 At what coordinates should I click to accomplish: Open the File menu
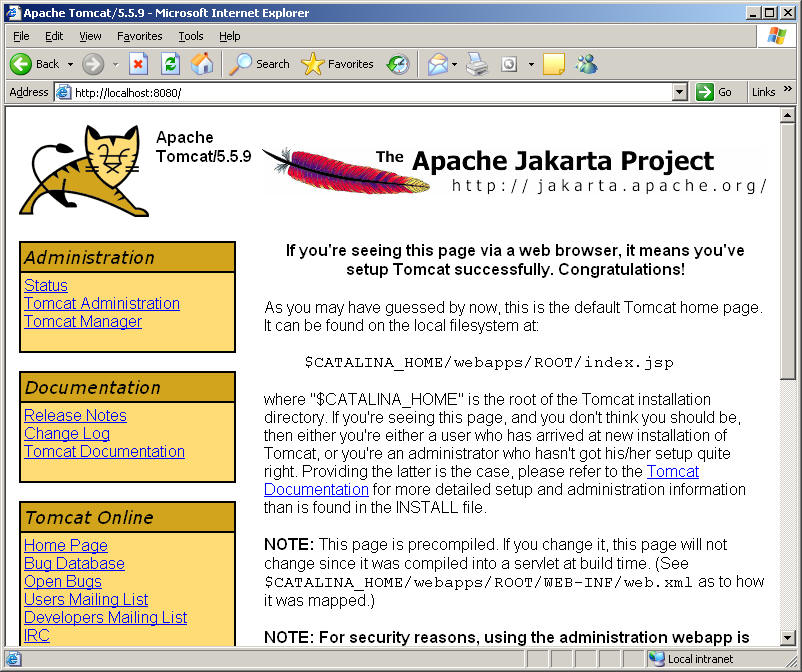pos(21,36)
